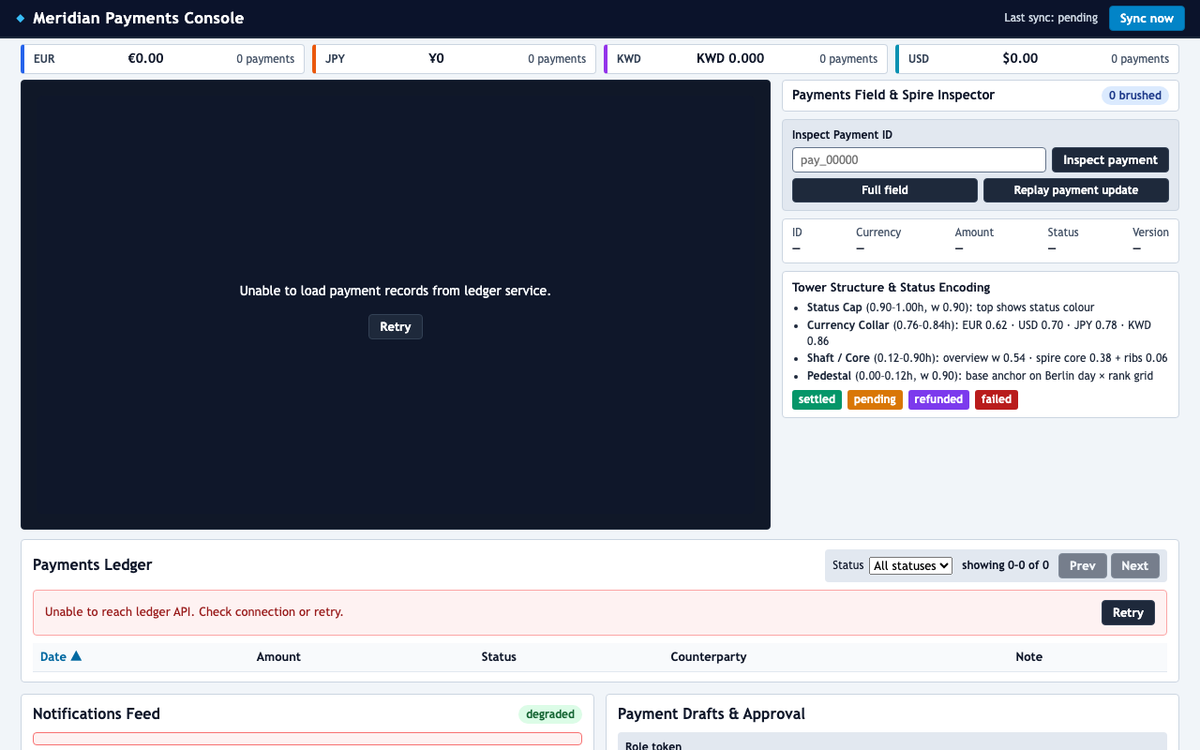Click the Status Cap legend line
This screenshot has width=1200, height=750.
pyautogui.click(x=951, y=308)
